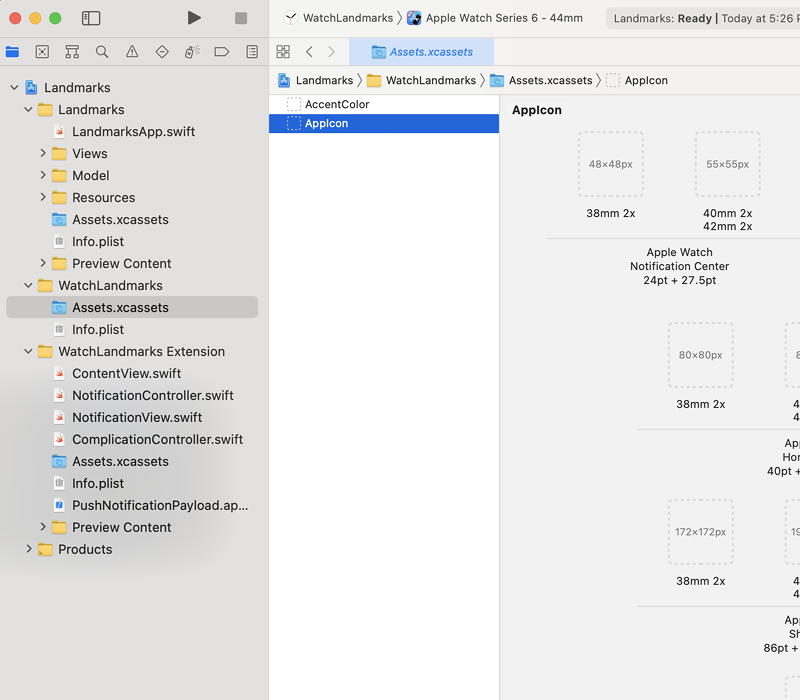Expand the Model folder

(43, 175)
